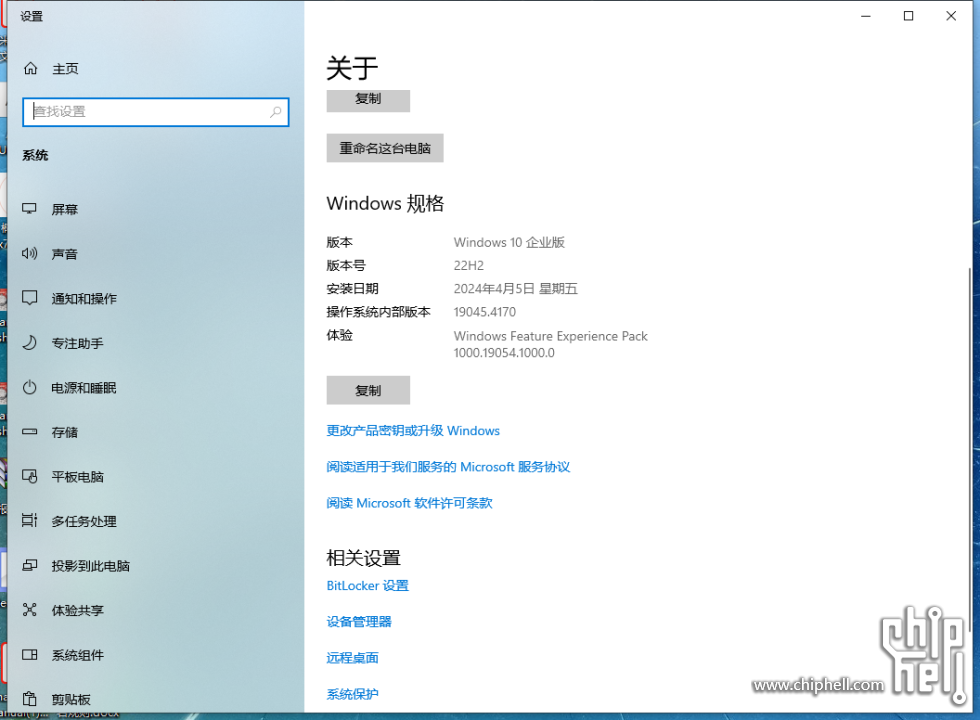Click the home icon beside 主页

pos(30,69)
